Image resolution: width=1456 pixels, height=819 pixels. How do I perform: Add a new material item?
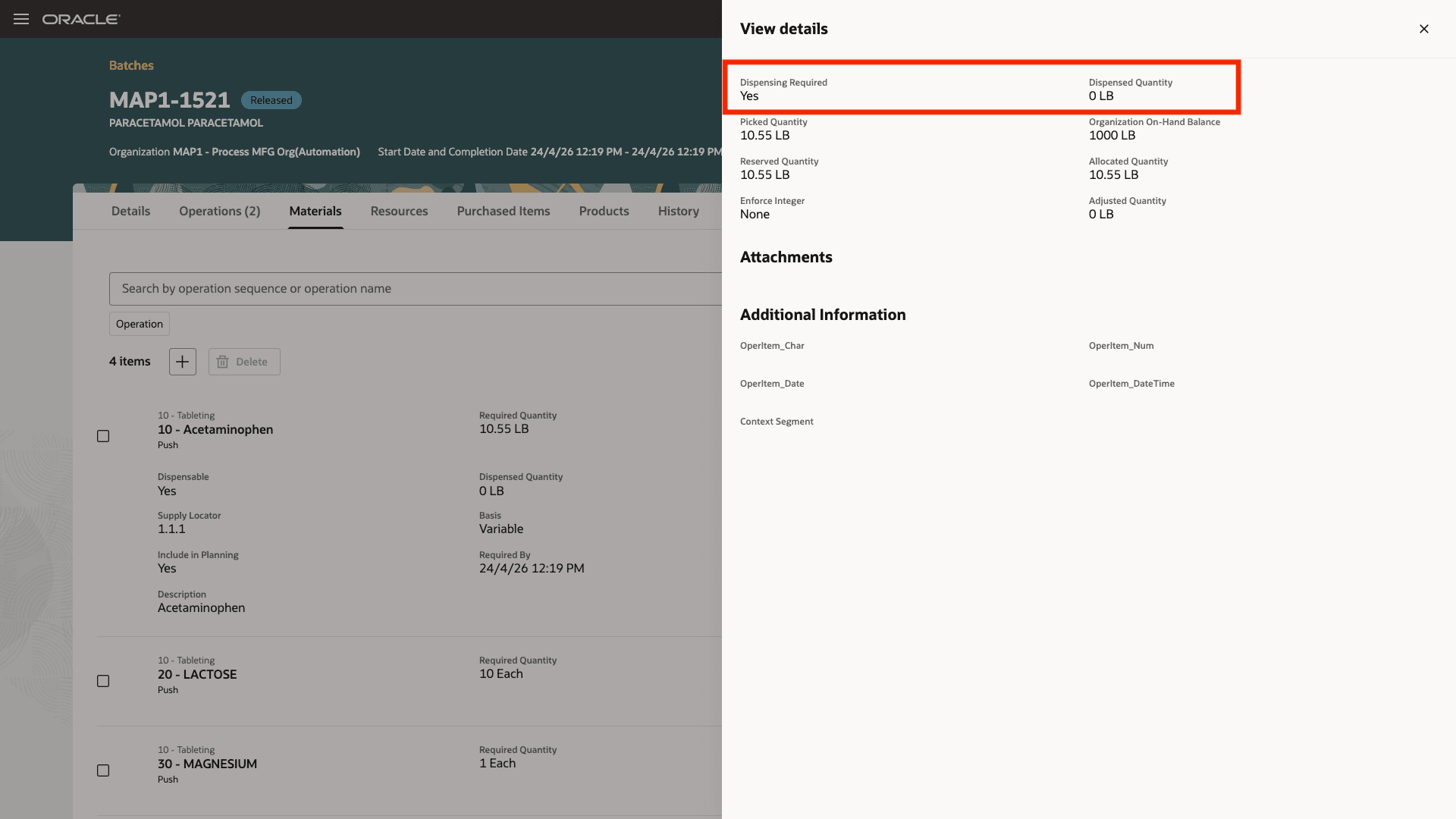click(x=182, y=362)
